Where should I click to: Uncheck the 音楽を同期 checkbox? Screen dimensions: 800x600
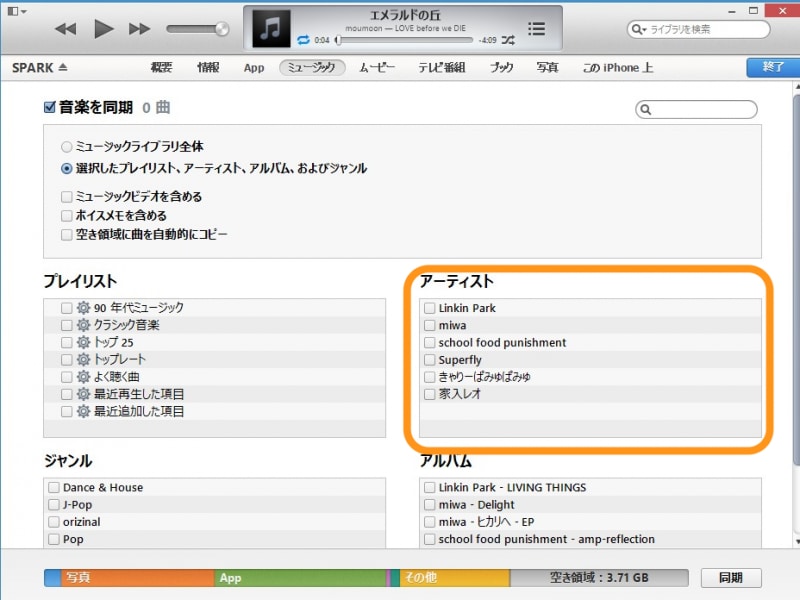click(x=49, y=107)
